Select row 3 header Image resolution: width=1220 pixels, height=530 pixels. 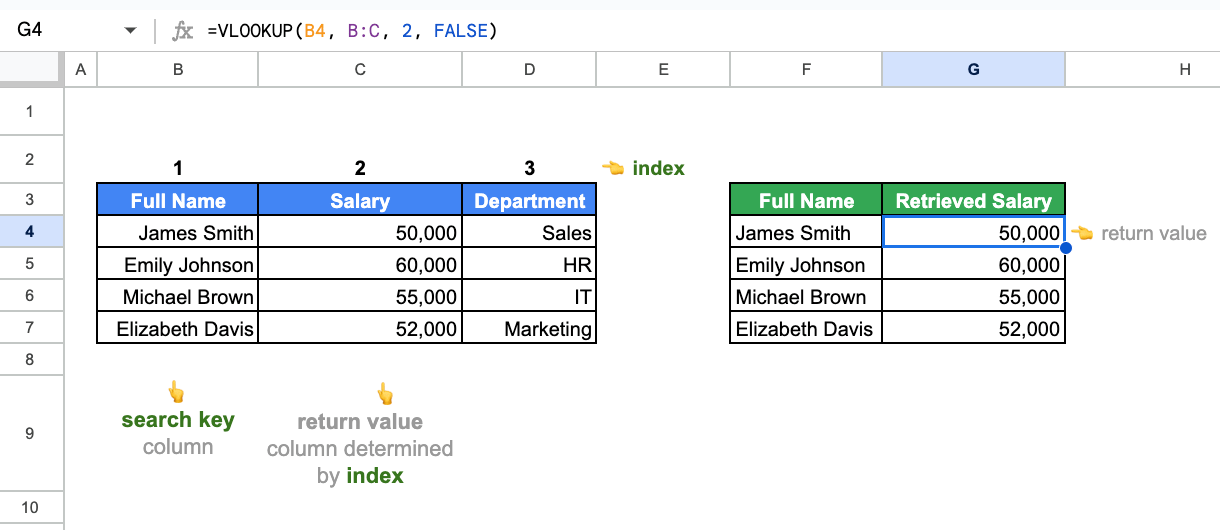pos(32,199)
